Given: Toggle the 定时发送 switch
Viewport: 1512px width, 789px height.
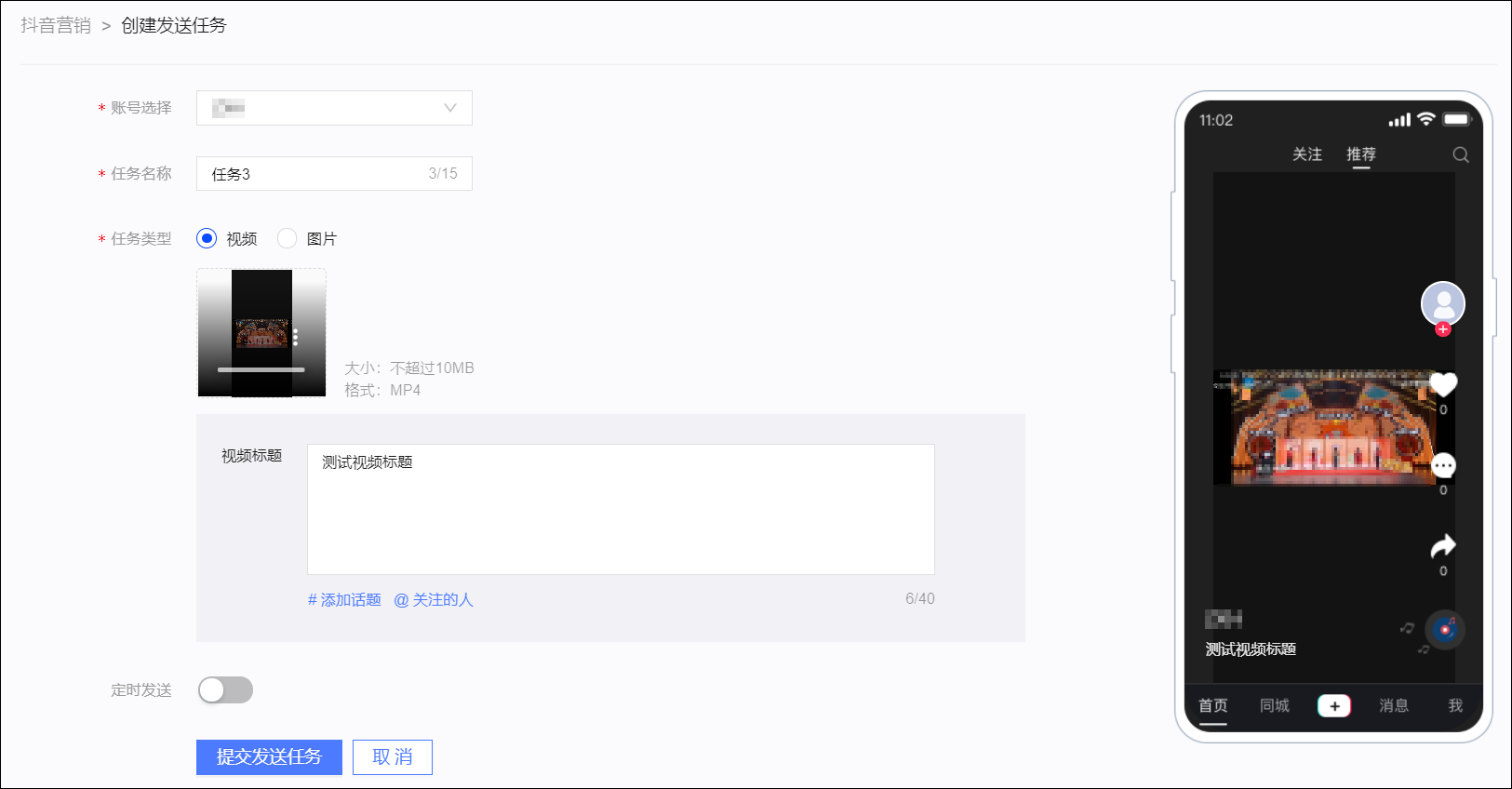Looking at the screenshot, I should 225,690.
